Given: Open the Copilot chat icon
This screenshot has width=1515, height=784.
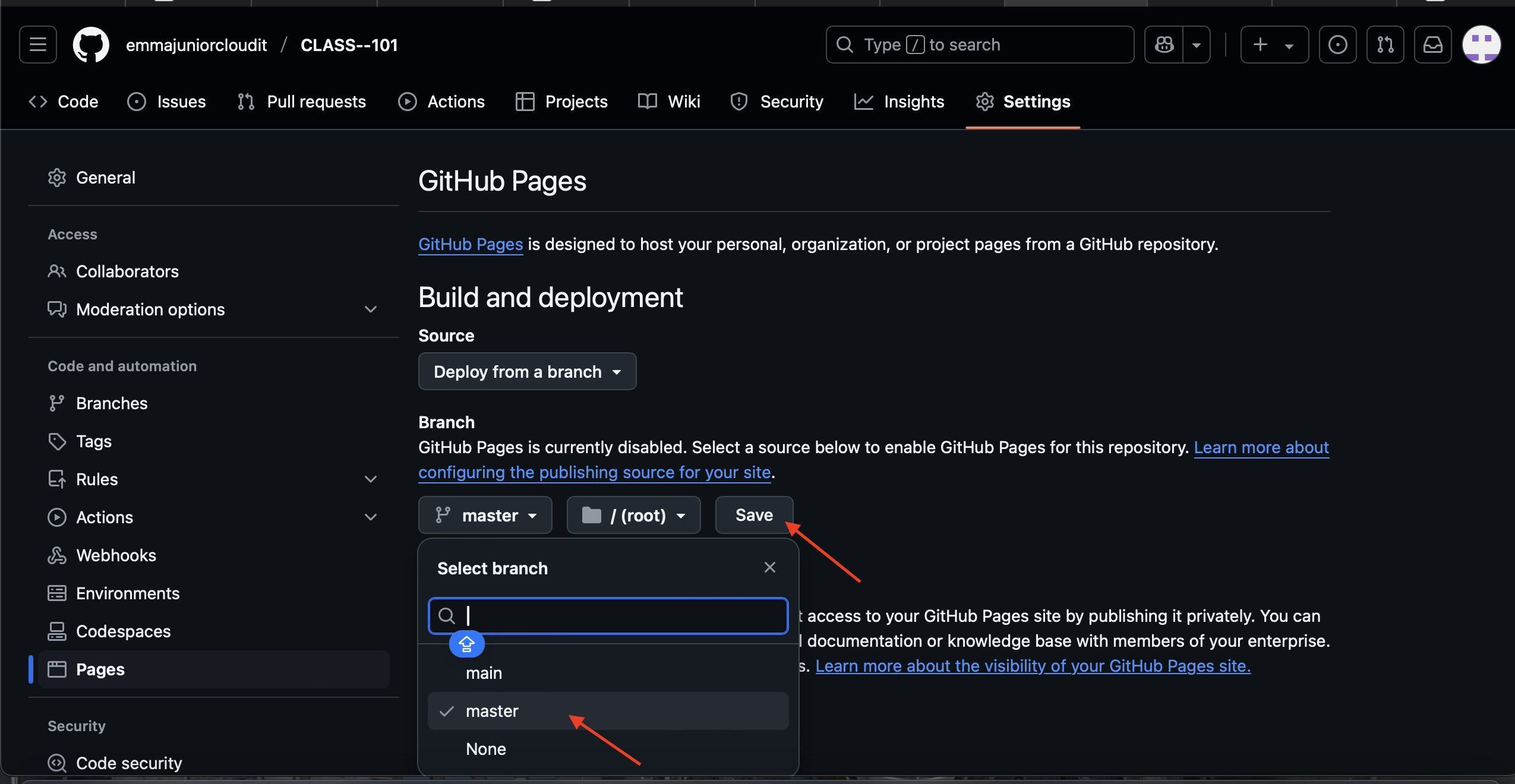Looking at the screenshot, I should pos(1164,45).
